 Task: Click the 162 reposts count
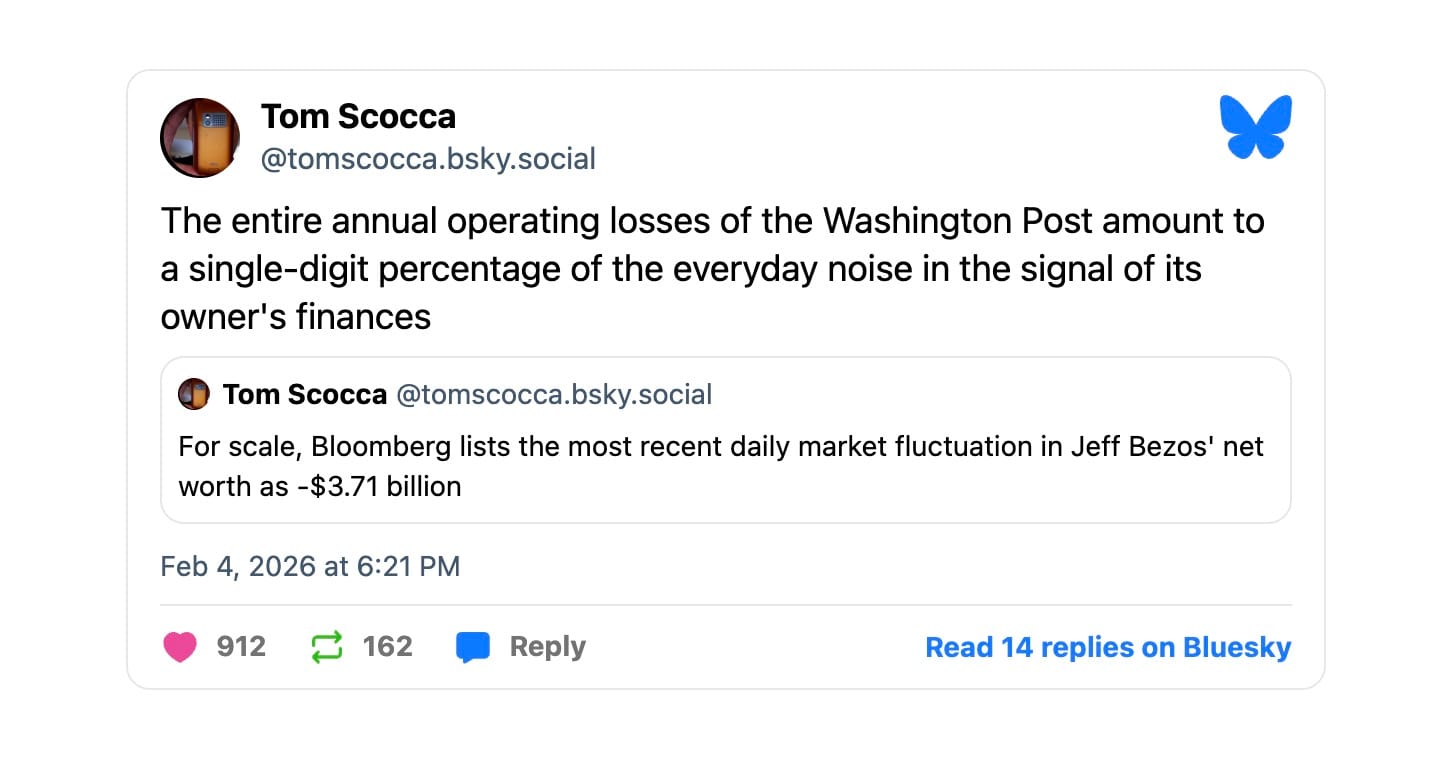[x=387, y=647]
